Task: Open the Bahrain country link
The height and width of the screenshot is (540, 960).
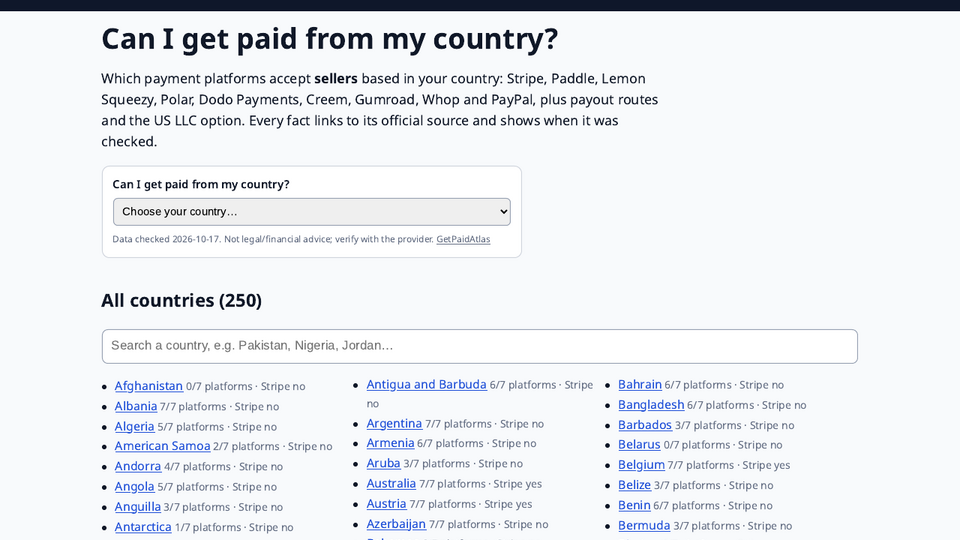Action: pyautogui.click(x=640, y=384)
